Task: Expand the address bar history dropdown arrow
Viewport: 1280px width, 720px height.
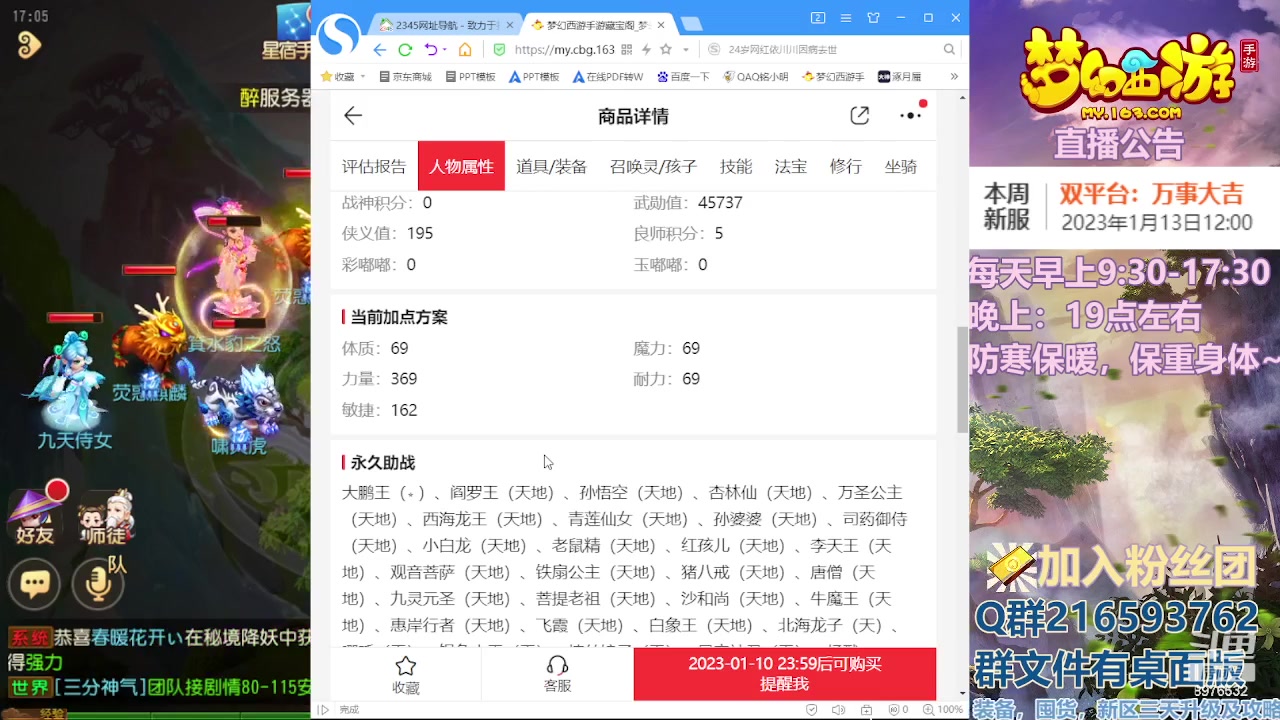Action: 685,50
